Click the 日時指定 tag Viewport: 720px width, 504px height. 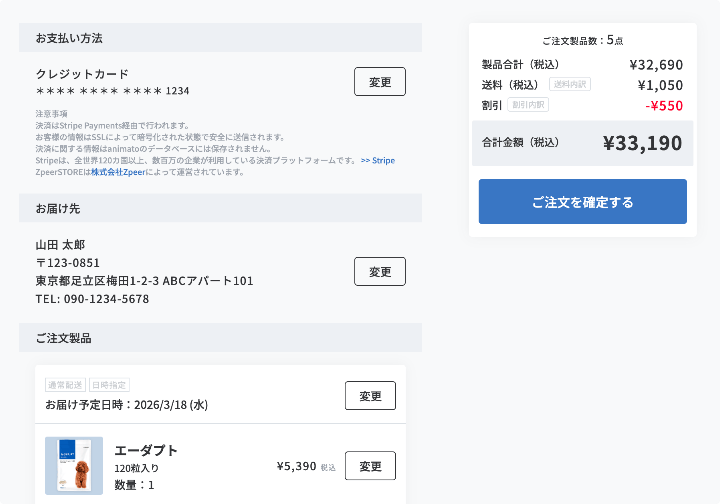click(109, 385)
